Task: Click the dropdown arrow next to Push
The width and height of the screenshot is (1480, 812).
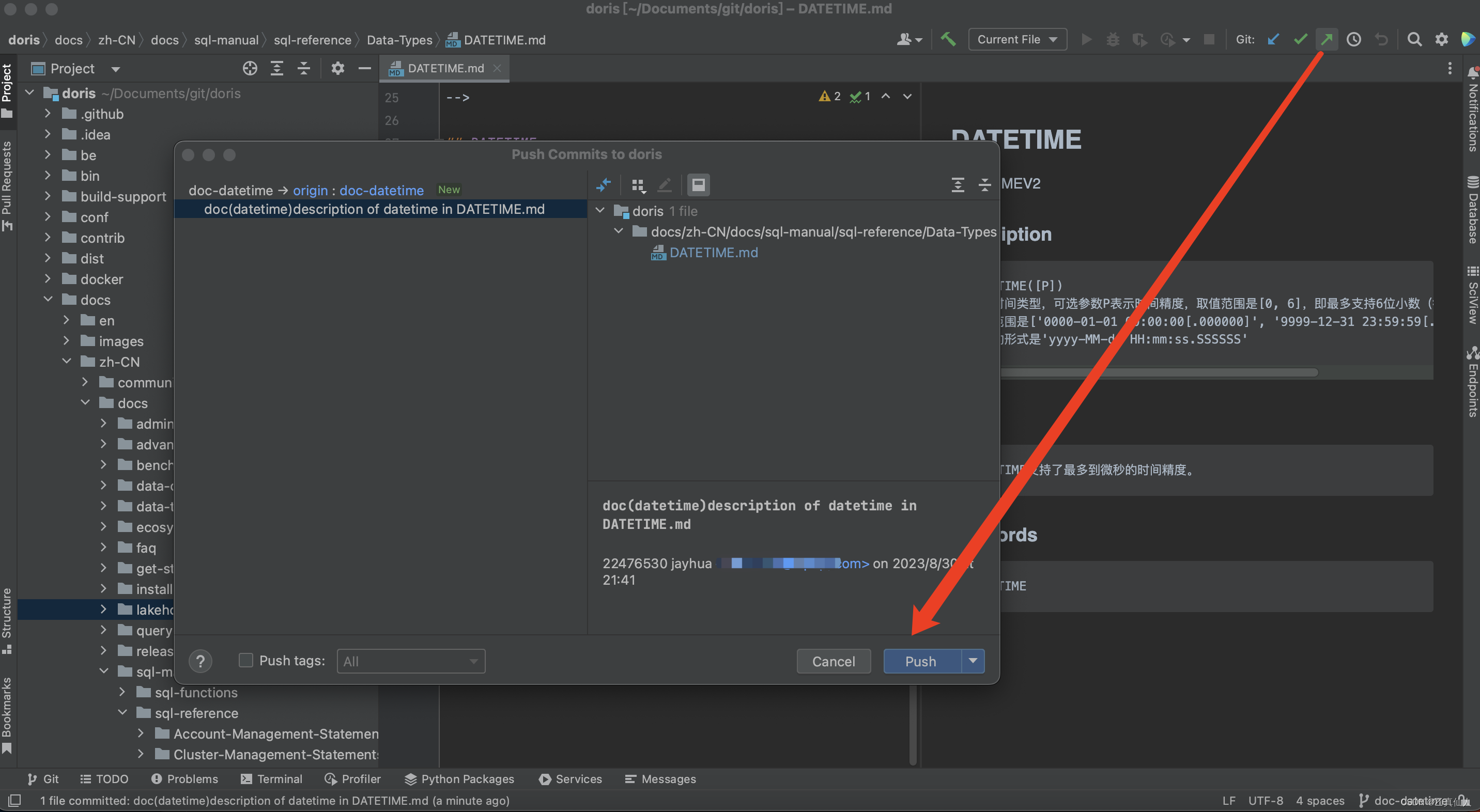Action: 971,660
